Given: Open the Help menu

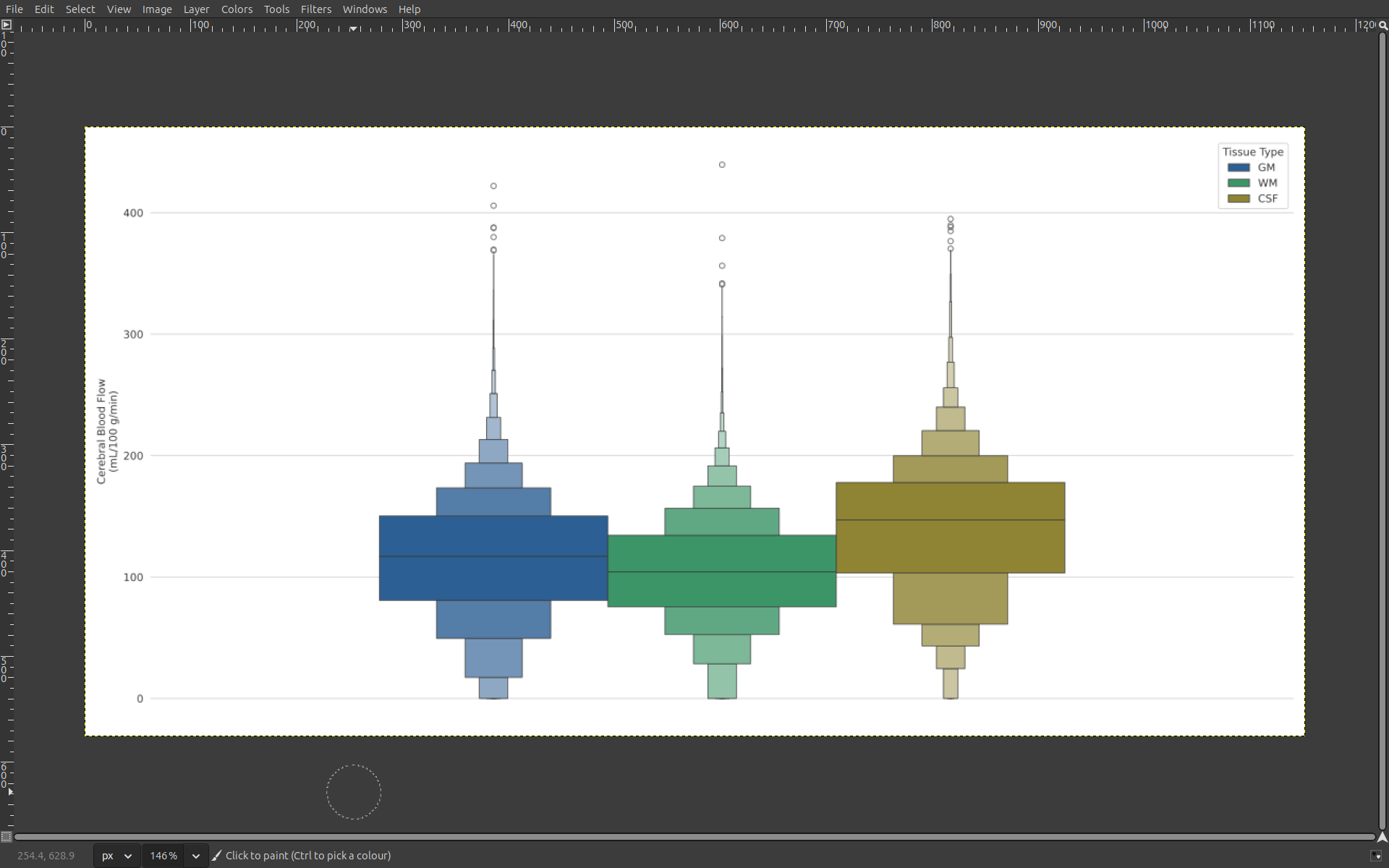Looking at the screenshot, I should tap(409, 9).
